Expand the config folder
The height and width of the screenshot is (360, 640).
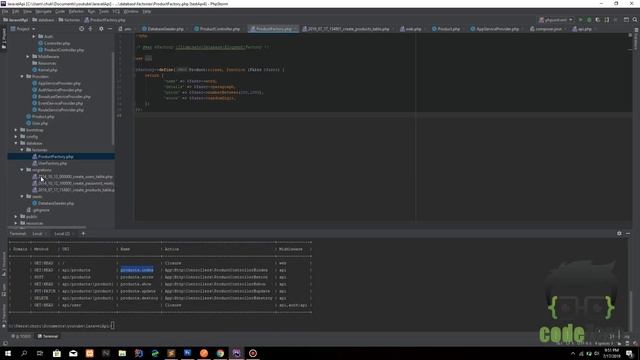(16, 137)
